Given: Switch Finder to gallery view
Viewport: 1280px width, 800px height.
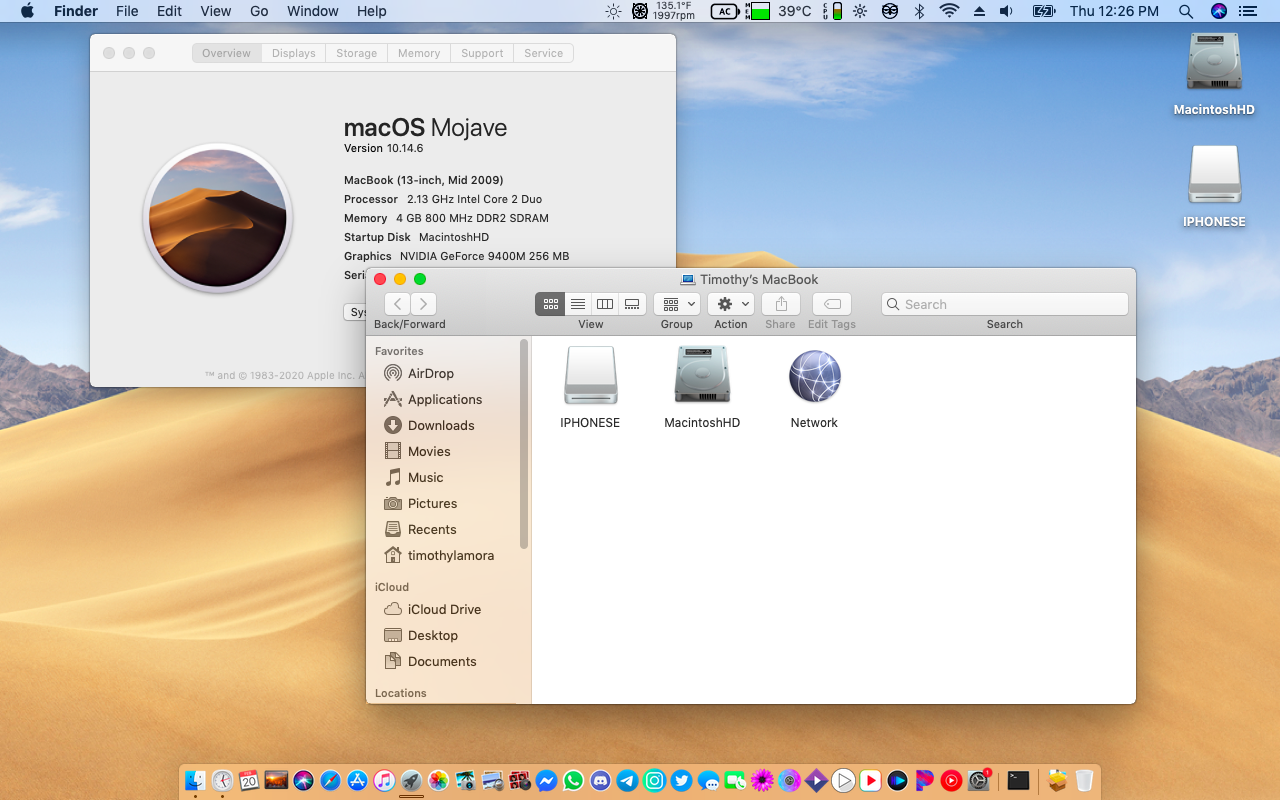Looking at the screenshot, I should [x=632, y=304].
